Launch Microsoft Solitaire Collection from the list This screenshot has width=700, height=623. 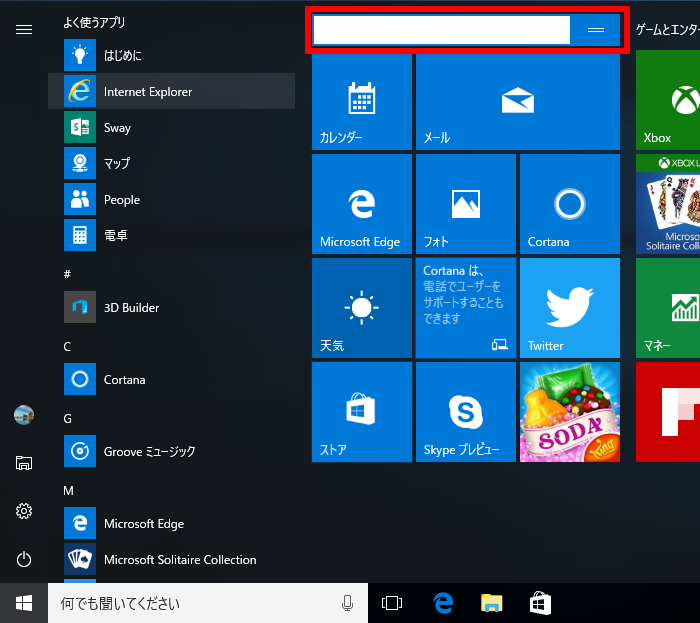[x=171, y=559]
